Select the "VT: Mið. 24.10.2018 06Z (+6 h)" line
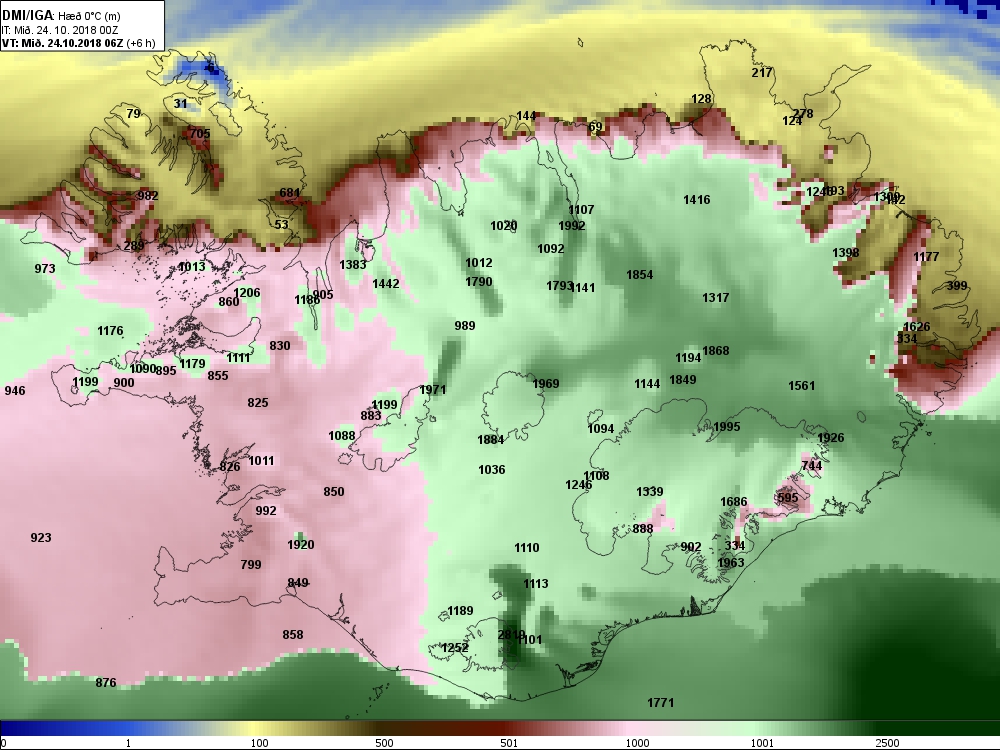This screenshot has height=750, width=1000. (78, 43)
